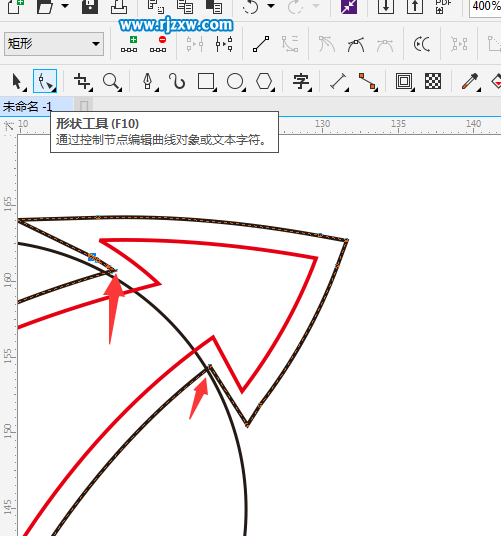Click the Publish to PDF icon
Screen dimensions: 501x536
(443, 6)
